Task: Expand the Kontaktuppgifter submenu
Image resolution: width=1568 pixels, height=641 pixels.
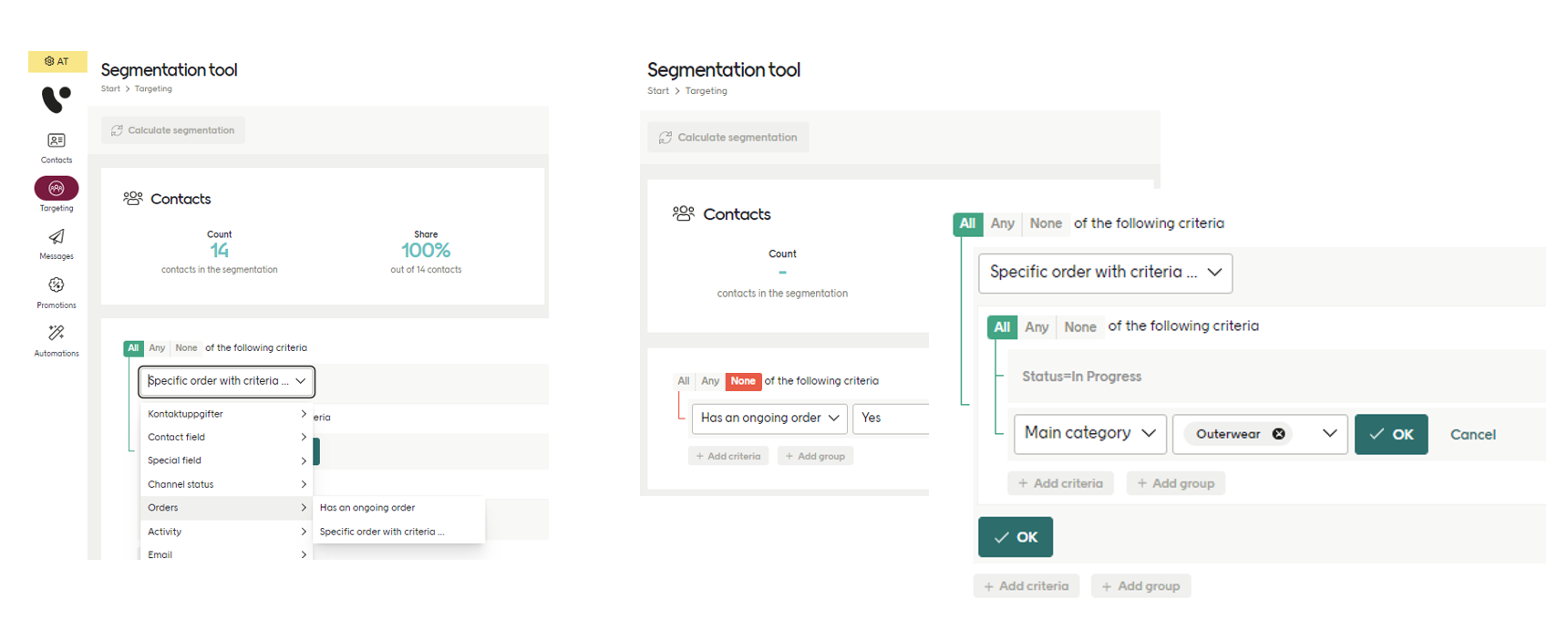Action: click(x=226, y=414)
